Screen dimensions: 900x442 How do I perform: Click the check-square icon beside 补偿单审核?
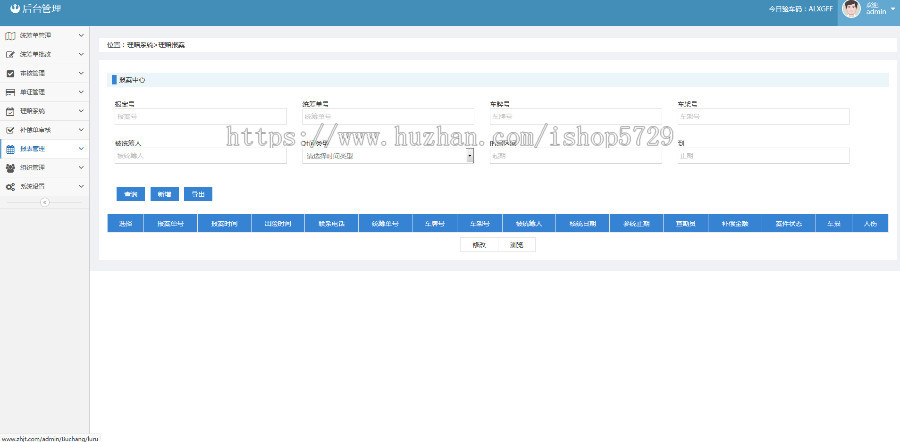tap(10, 130)
